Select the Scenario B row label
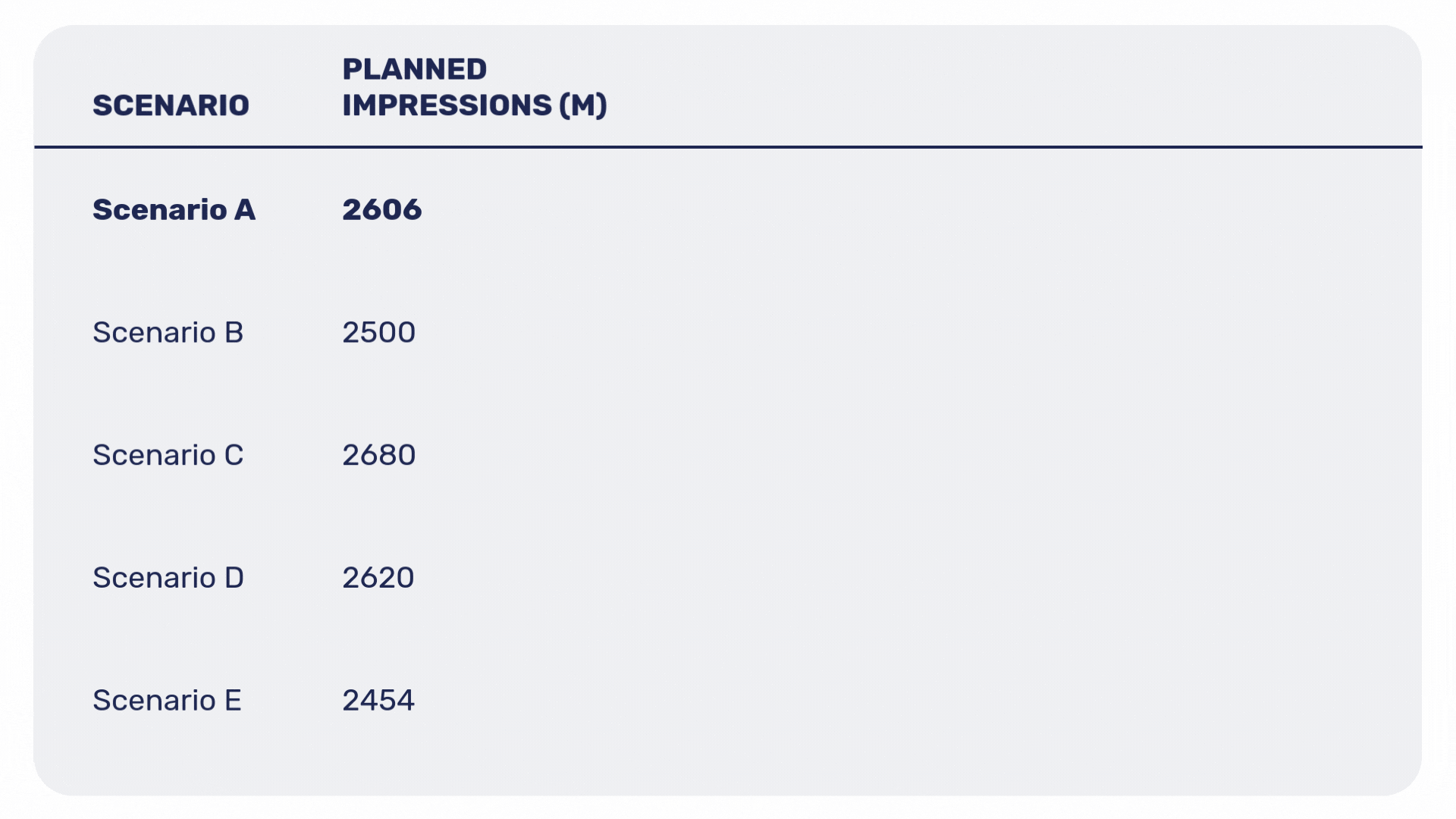The image size is (1456, 819). coord(168,333)
